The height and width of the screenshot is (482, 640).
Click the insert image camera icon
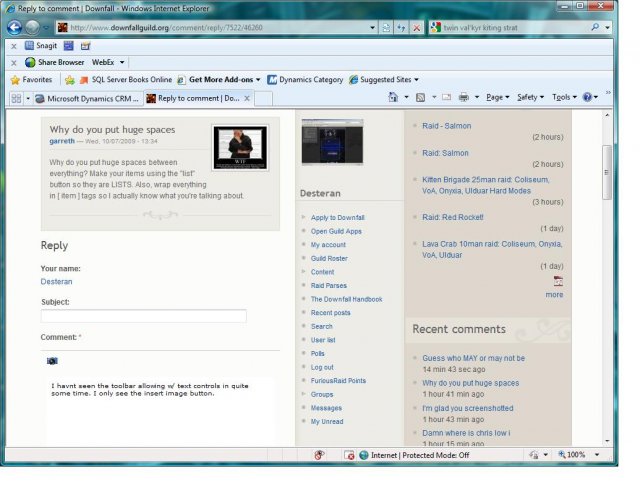pyautogui.click(x=52, y=361)
